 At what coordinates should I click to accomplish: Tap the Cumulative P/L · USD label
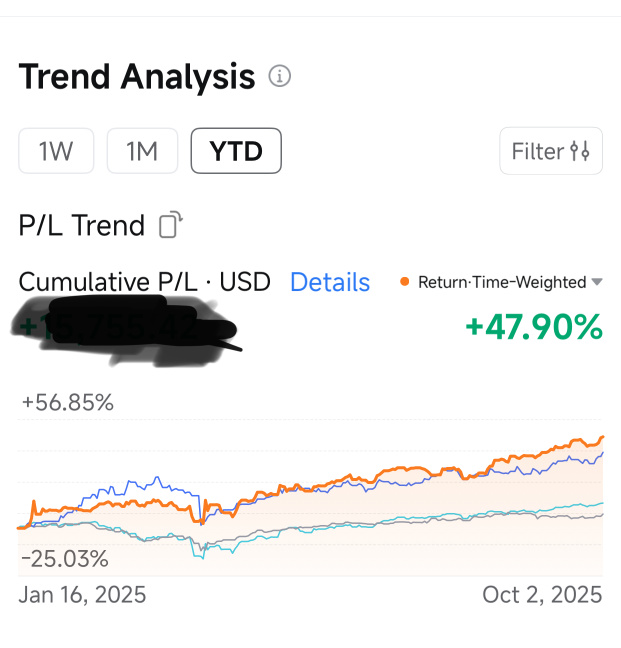[145, 282]
